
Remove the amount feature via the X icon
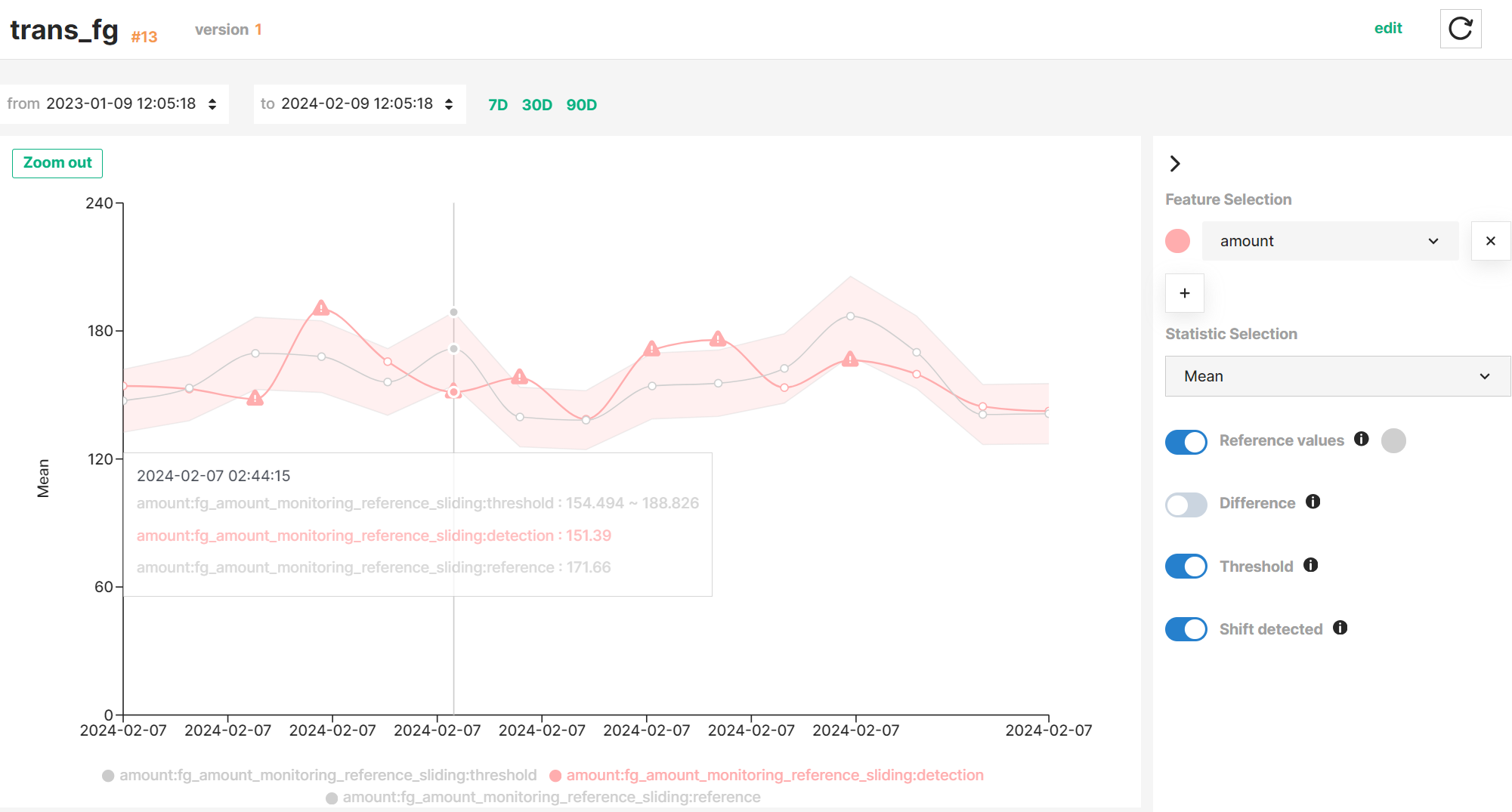click(1490, 240)
